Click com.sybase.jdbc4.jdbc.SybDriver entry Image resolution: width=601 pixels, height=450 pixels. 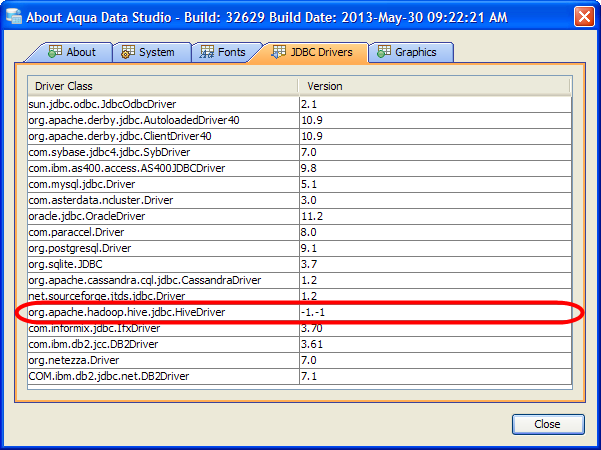[x=163, y=152]
